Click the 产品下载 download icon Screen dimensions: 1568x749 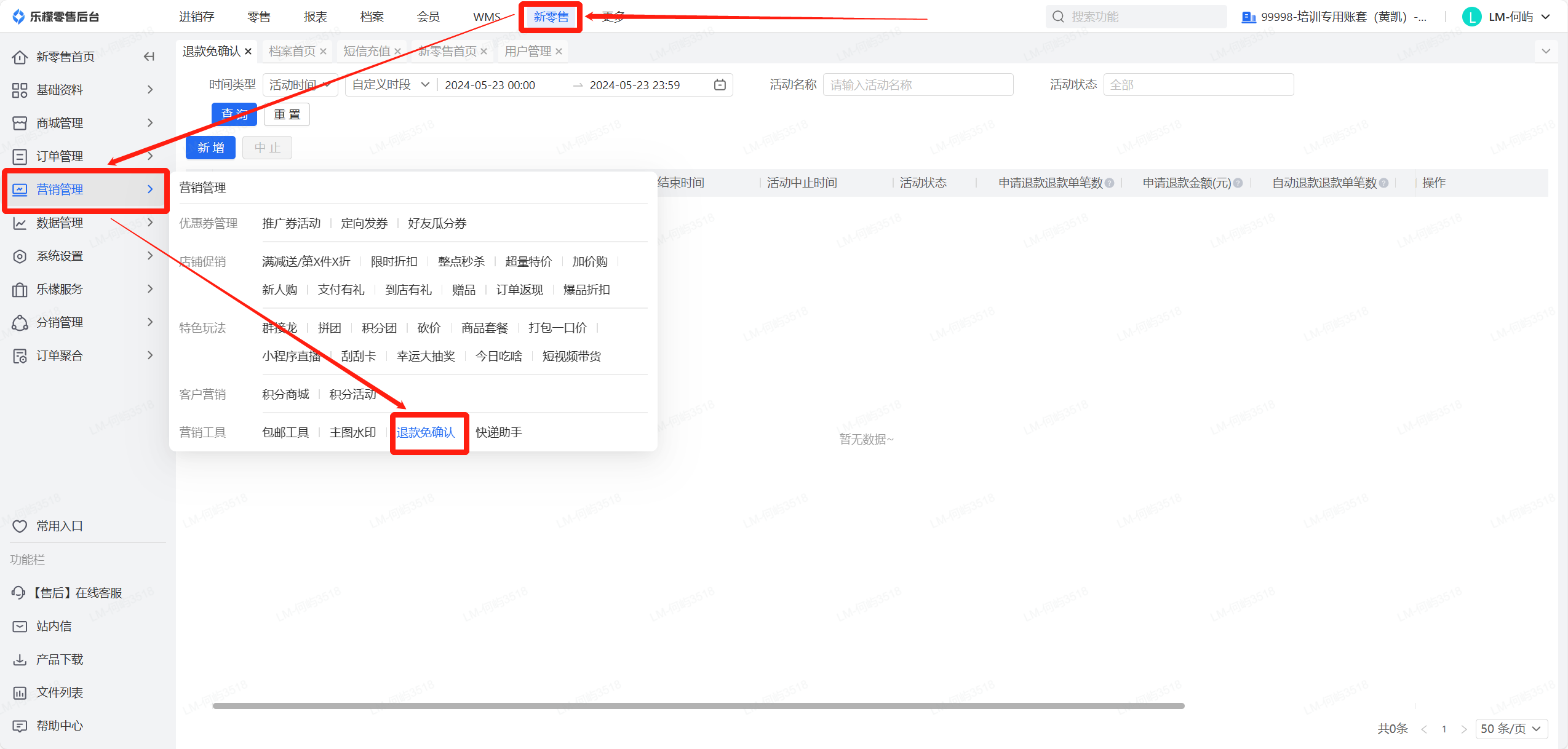[20, 659]
